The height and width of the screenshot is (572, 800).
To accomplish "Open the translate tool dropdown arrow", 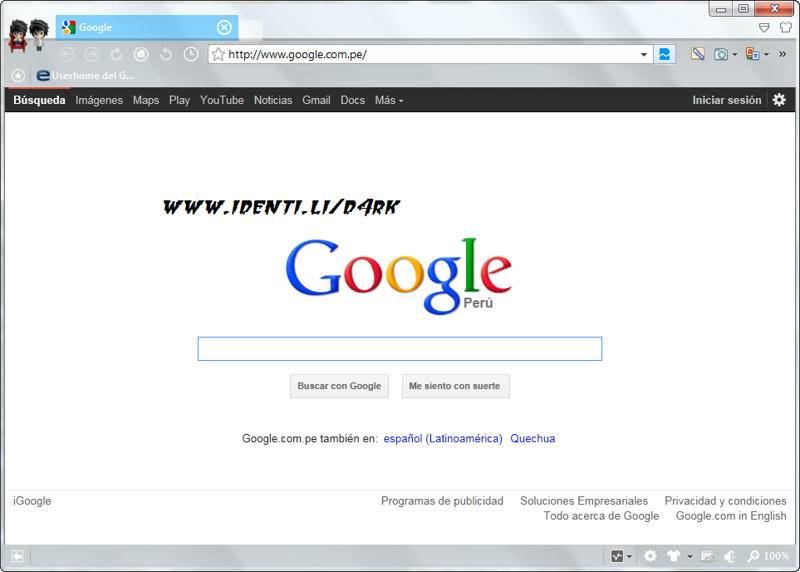I will (766, 55).
